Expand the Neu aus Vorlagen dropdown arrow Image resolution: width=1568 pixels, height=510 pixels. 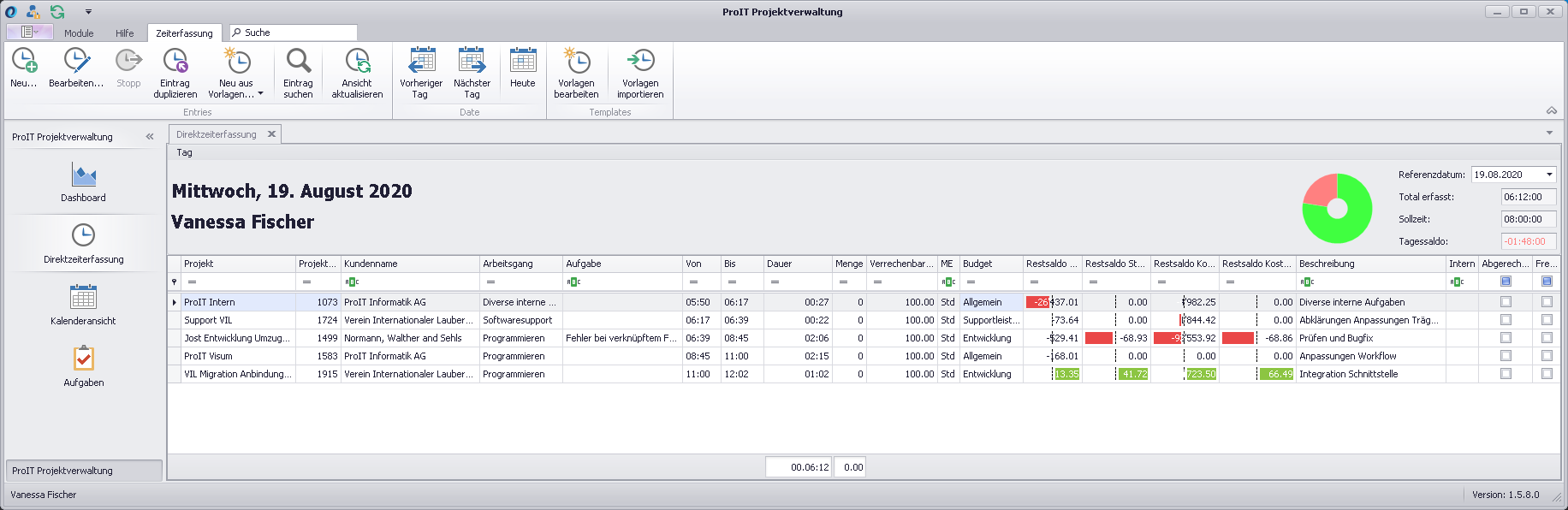point(261,94)
